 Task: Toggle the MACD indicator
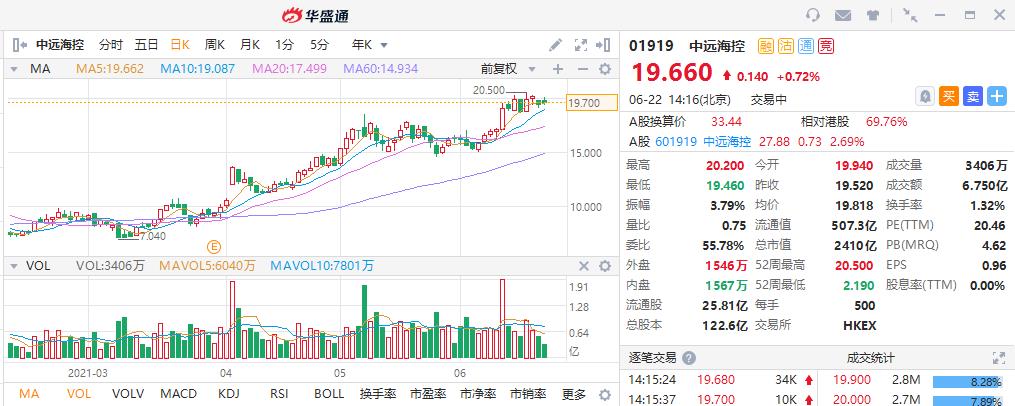click(178, 394)
